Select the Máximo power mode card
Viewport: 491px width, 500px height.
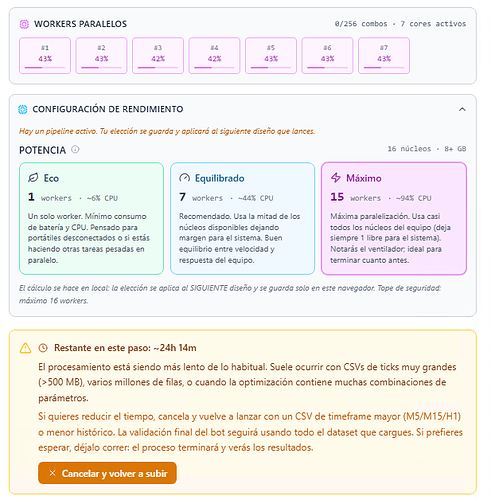[x=394, y=219]
